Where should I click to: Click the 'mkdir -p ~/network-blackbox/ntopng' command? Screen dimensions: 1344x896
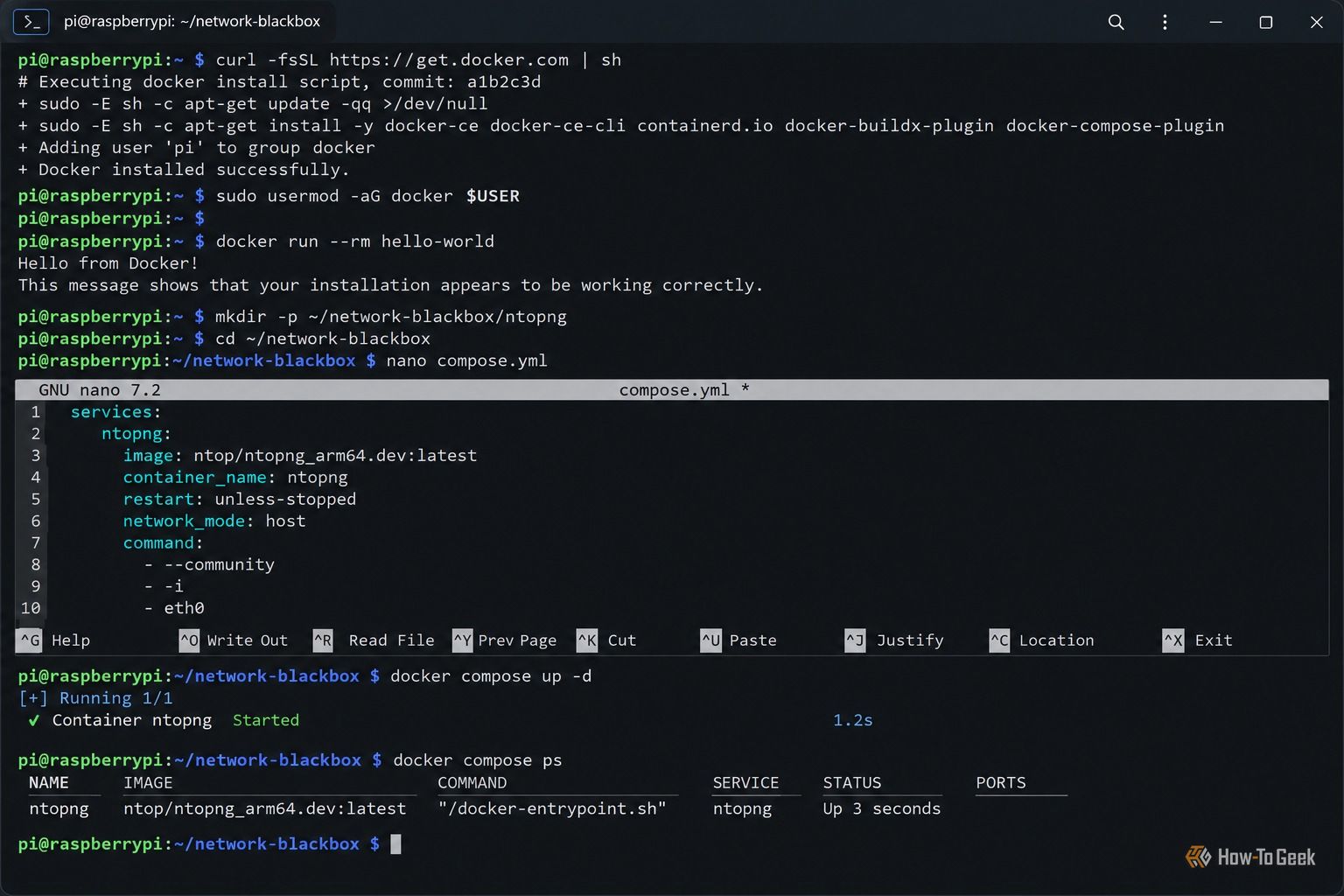point(391,317)
